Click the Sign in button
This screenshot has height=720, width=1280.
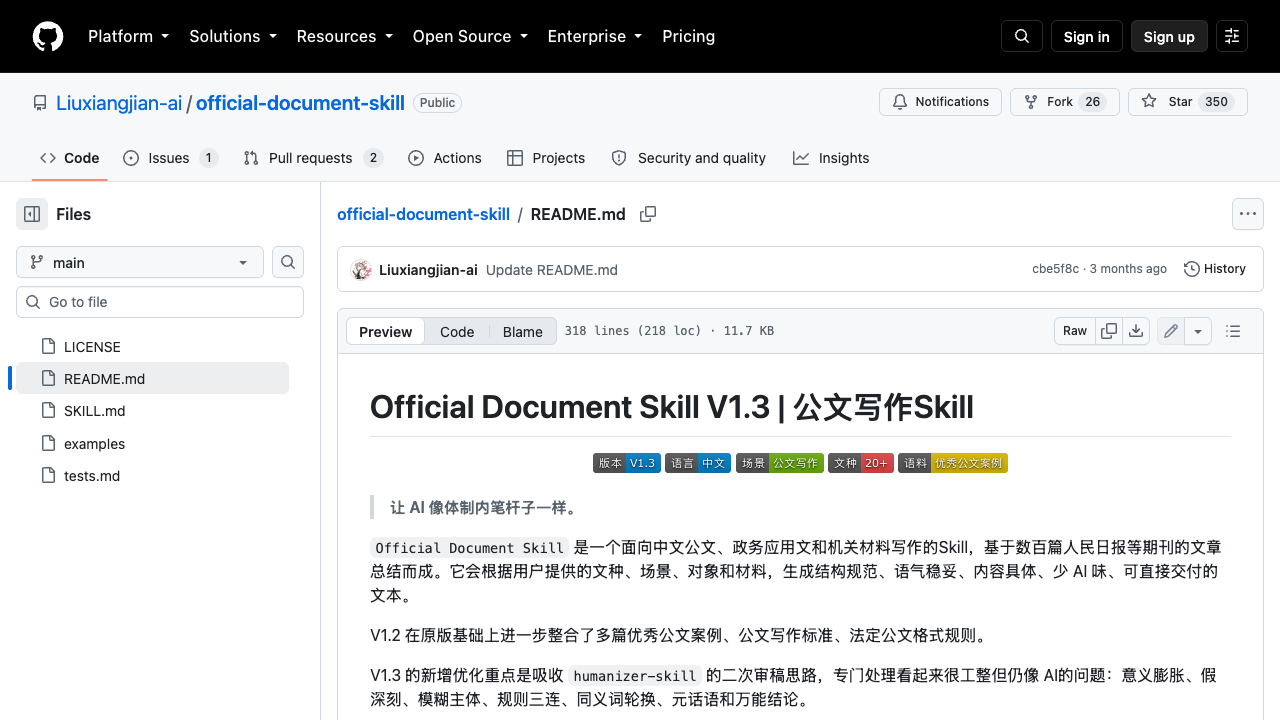pos(1087,36)
